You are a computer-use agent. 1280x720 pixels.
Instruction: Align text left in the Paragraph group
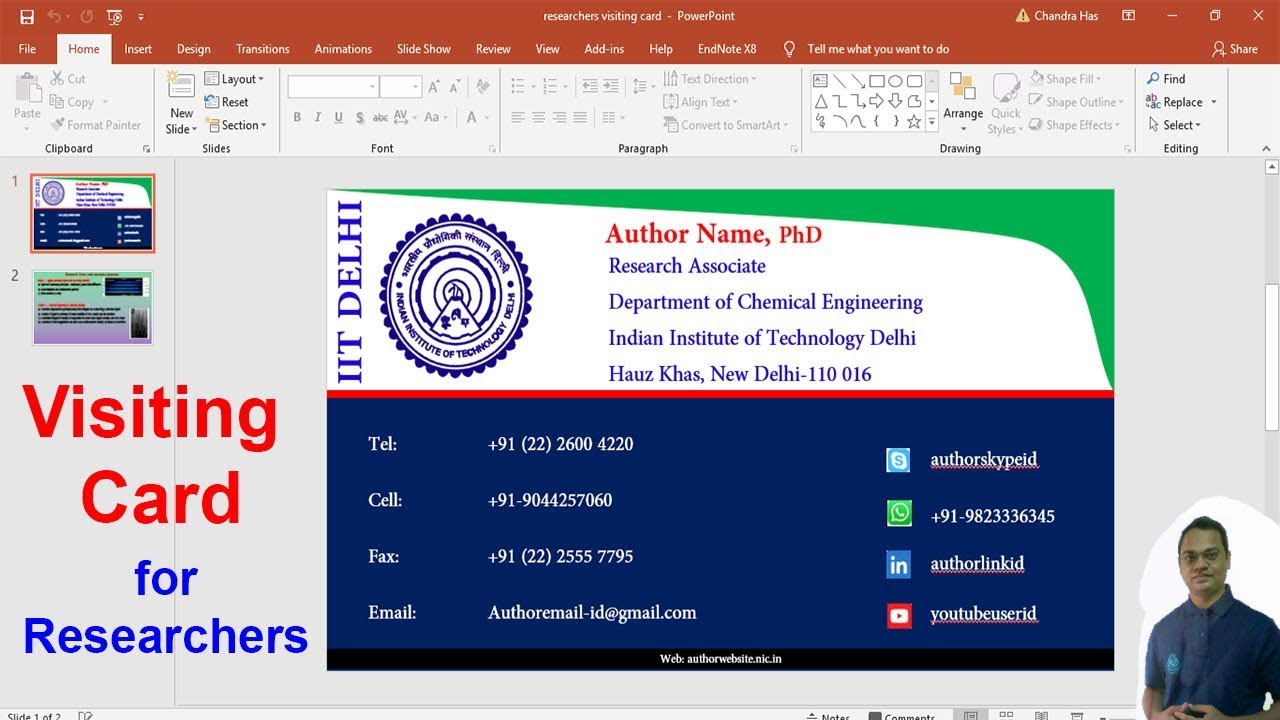point(518,117)
